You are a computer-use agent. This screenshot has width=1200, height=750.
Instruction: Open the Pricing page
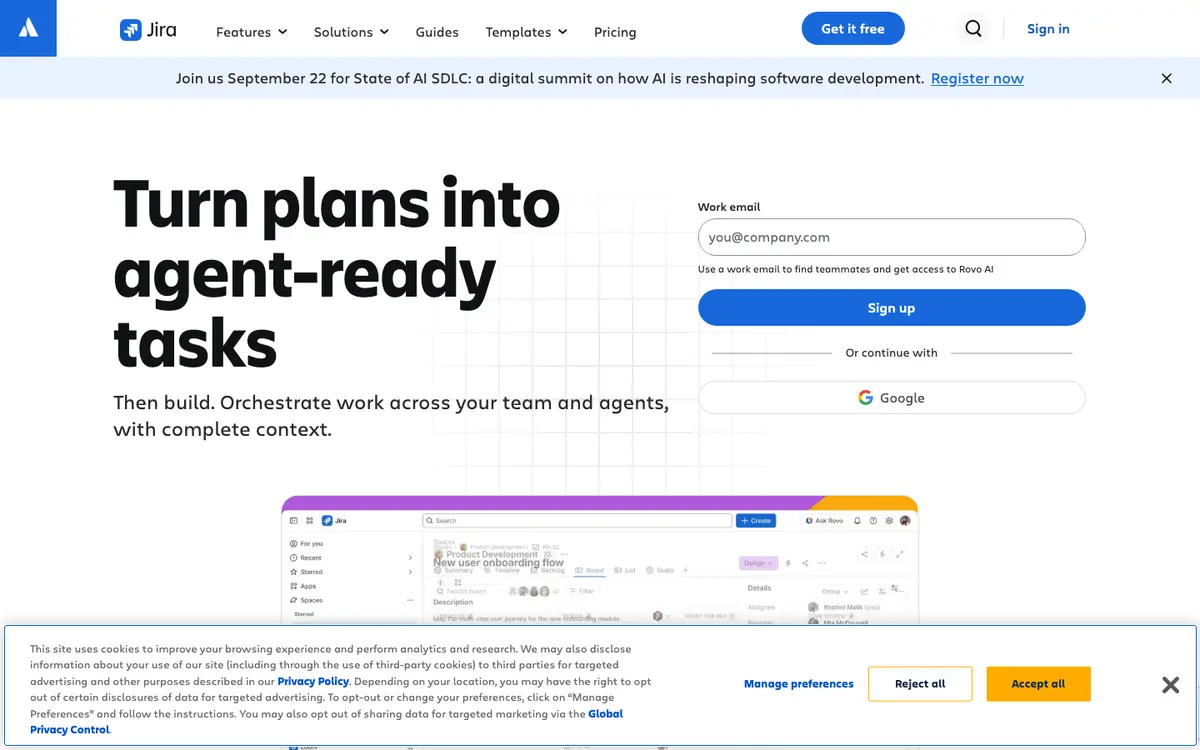point(615,32)
